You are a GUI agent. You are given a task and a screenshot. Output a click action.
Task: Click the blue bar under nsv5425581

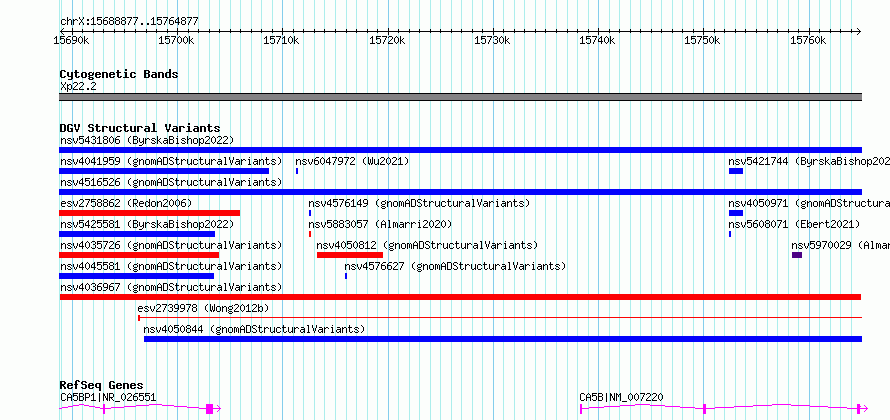pos(137,234)
